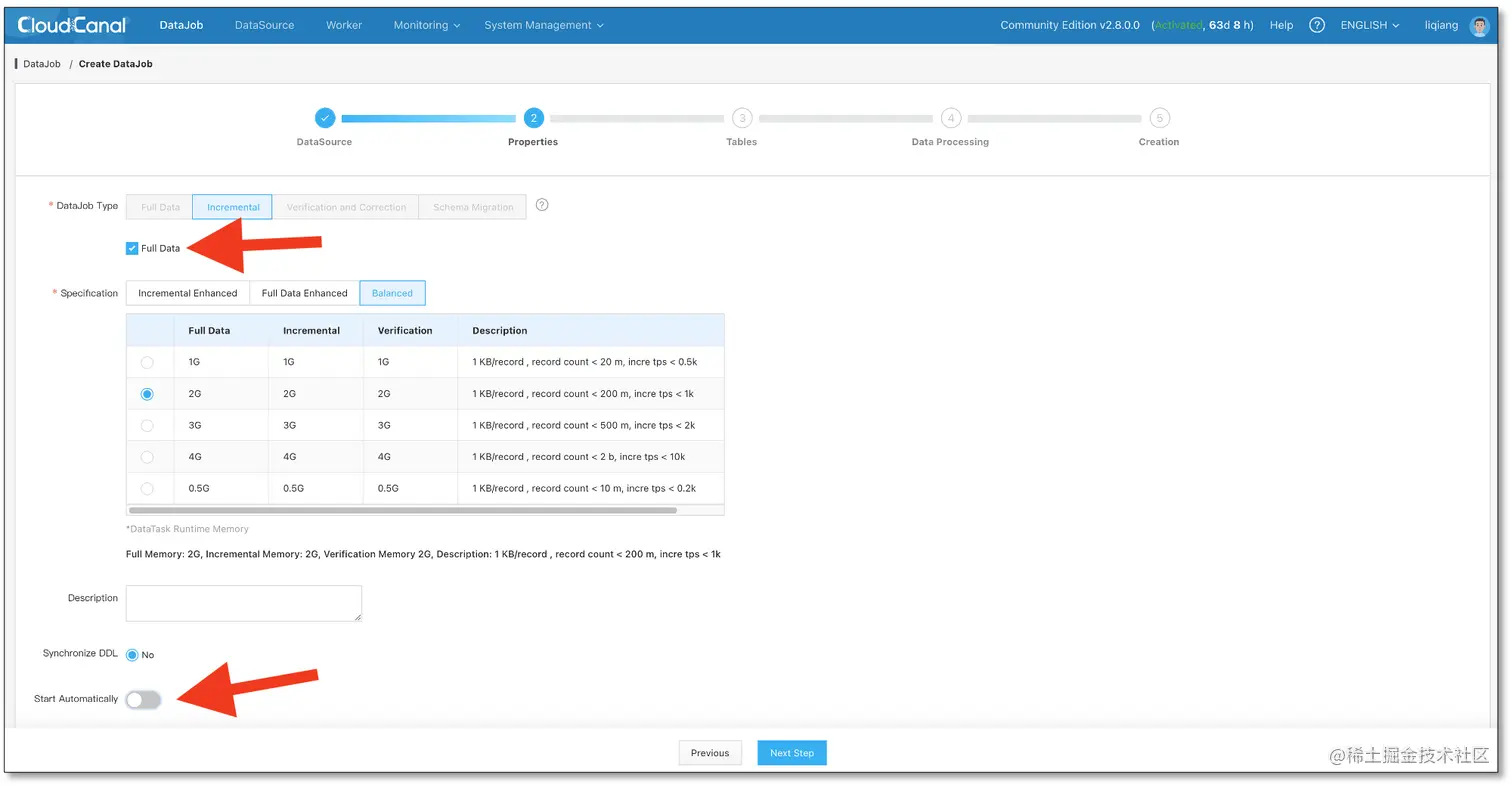Uncheck the Full Data checkbox

pos(132,248)
